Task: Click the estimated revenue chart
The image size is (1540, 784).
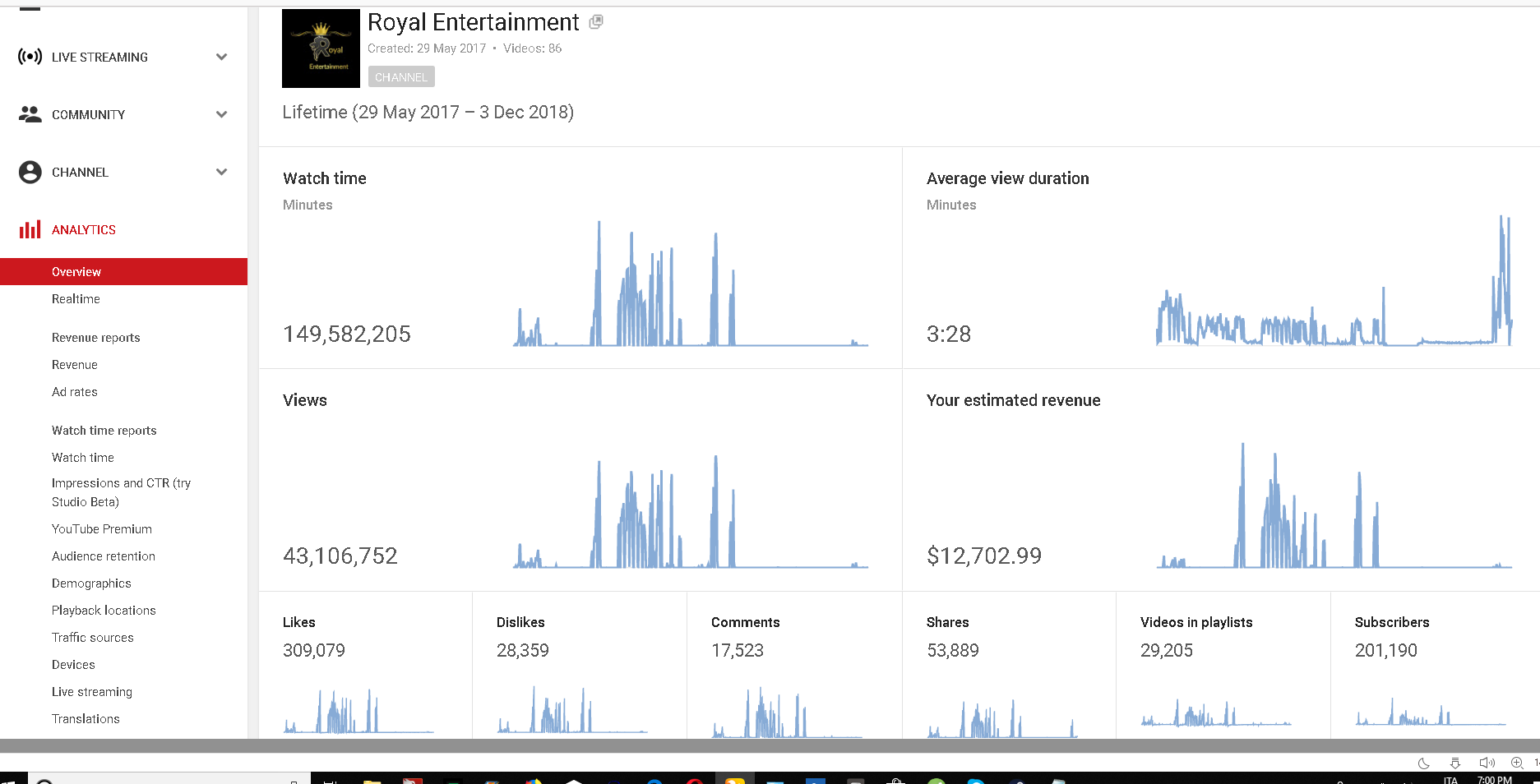Action: coord(1334,505)
